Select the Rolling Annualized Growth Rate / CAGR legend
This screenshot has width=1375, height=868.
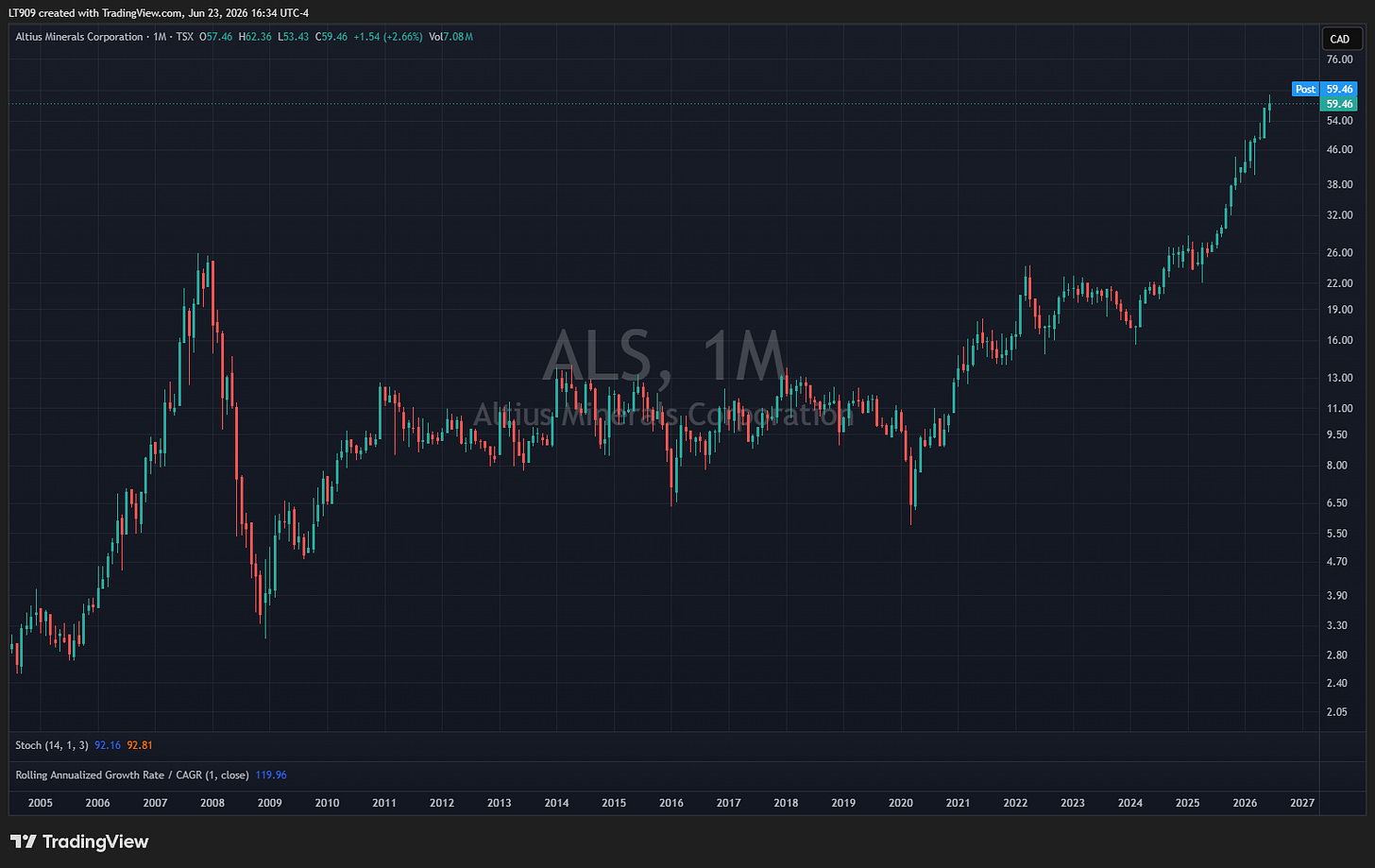(132, 774)
